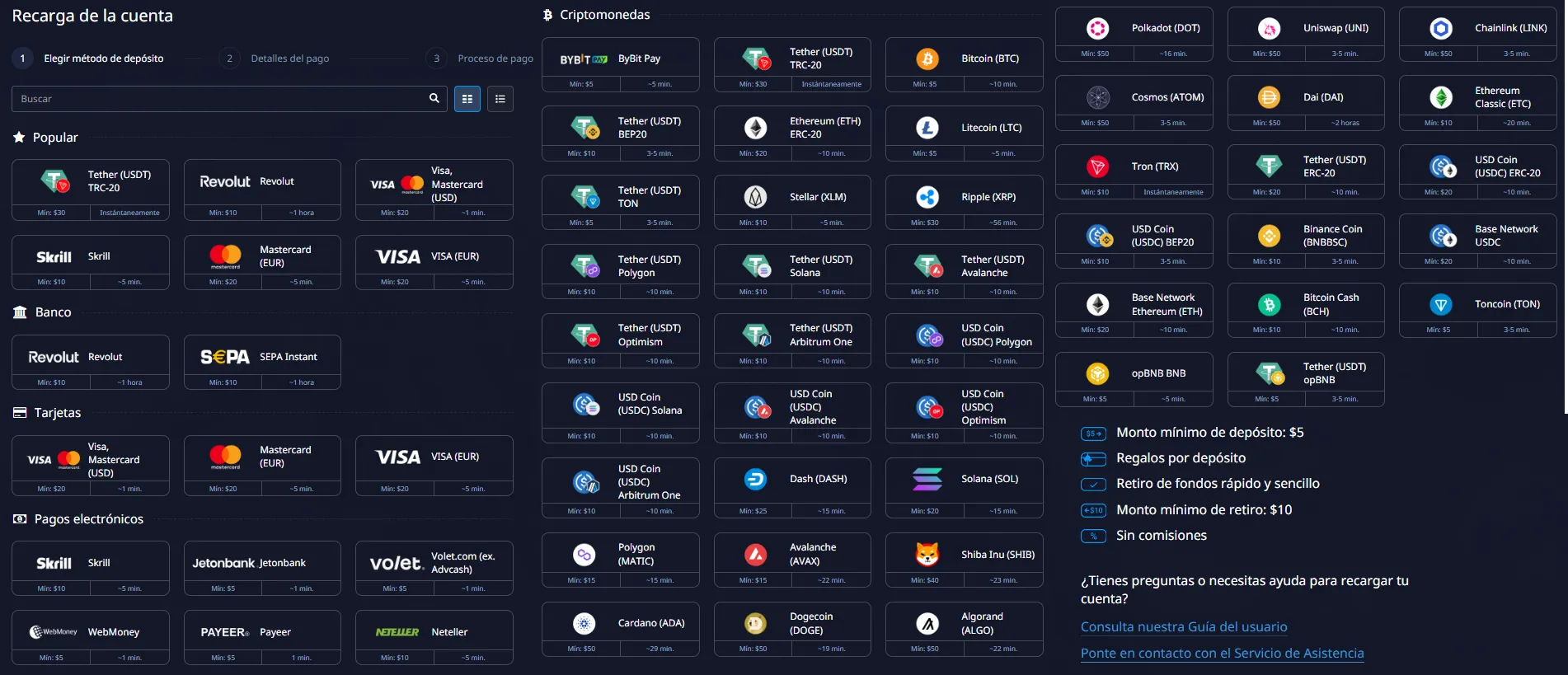Choose the Stellar (XLM) icon
The width and height of the screenshot is (1568, 675).
tap(756, 197)
